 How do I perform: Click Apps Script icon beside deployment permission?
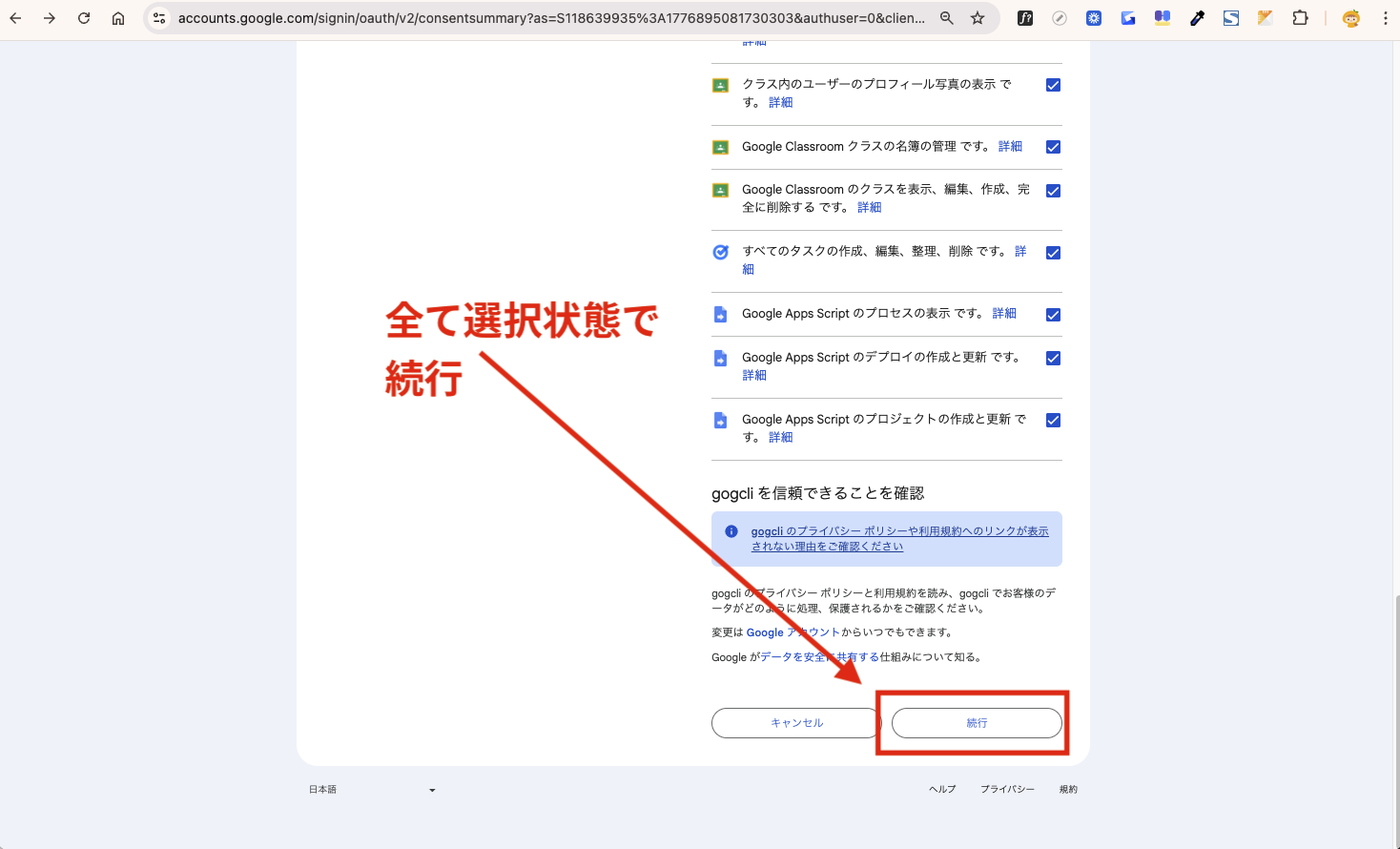pyautogui.click(x=721, y=358)
